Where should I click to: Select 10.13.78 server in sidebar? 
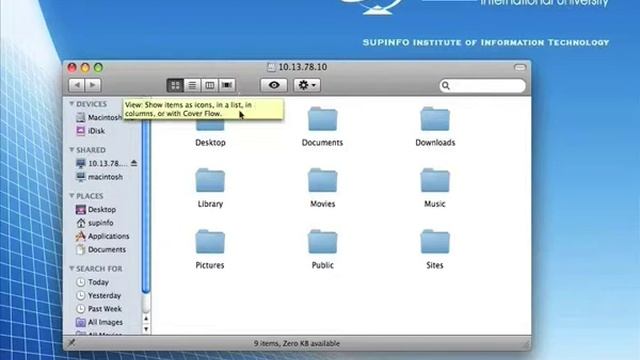[102, 163]
